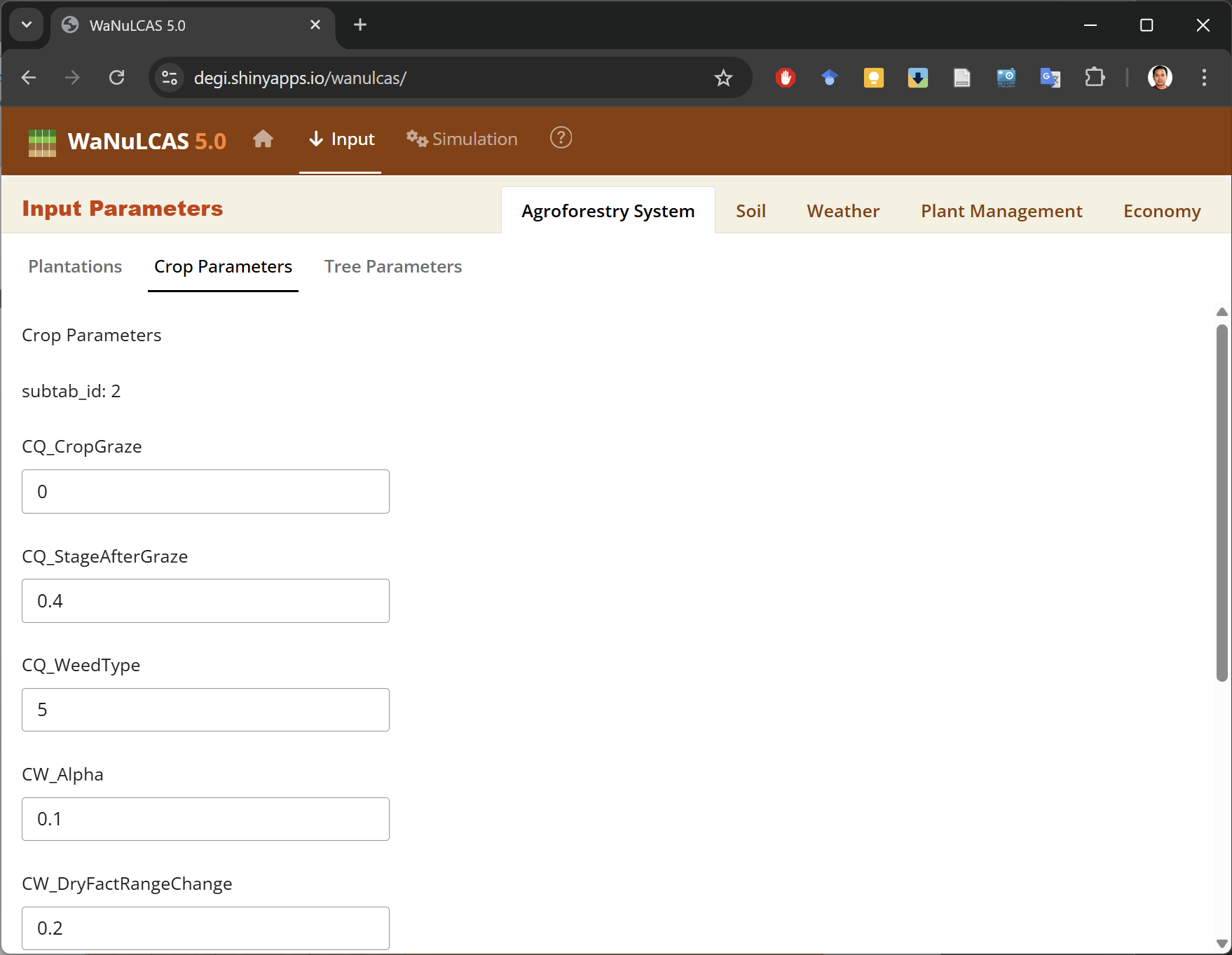Select the Plantations subtab

(x=75, y=266)
